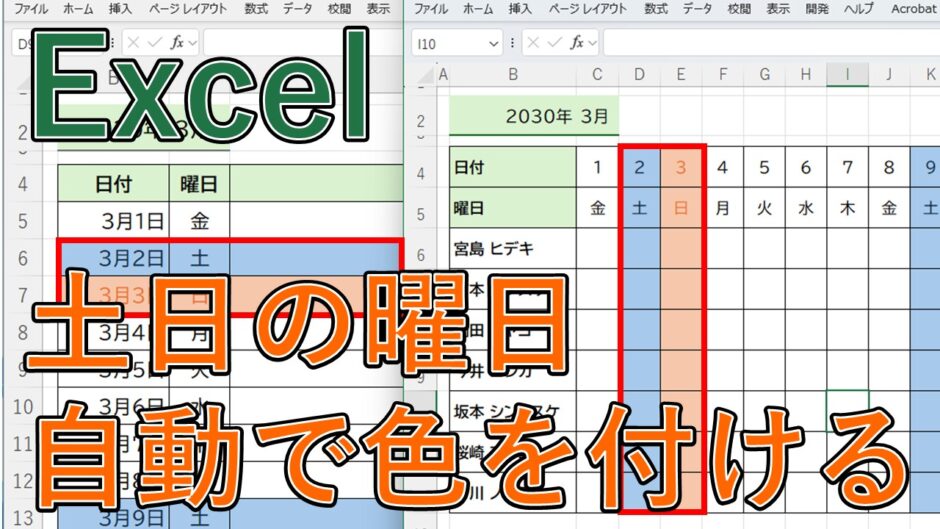Click the date cell 7 in right window
940x529 pixels.
847,167
